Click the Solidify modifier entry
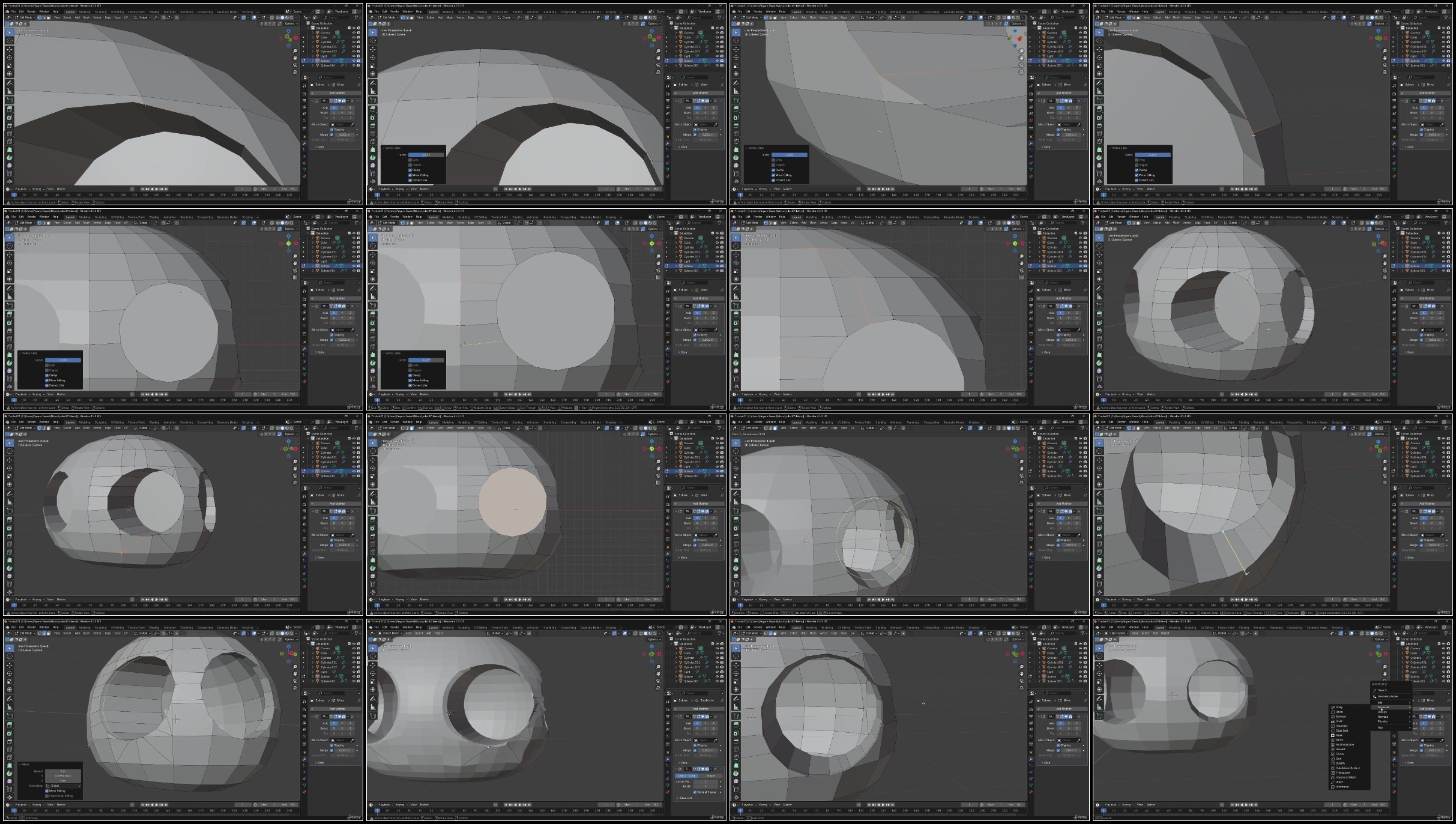Image resolution: width=1456 pixels, height=824 pixels. point(1340,763)
